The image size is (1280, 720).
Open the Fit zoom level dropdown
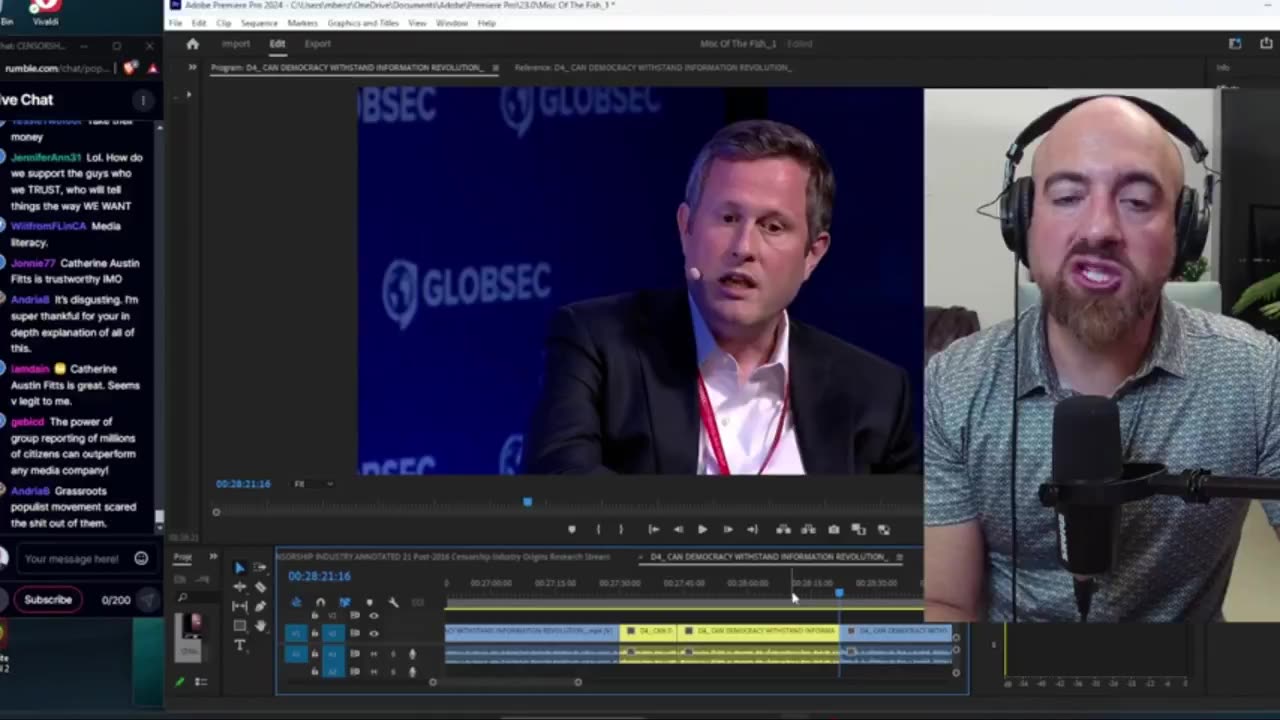pos(312,484)
